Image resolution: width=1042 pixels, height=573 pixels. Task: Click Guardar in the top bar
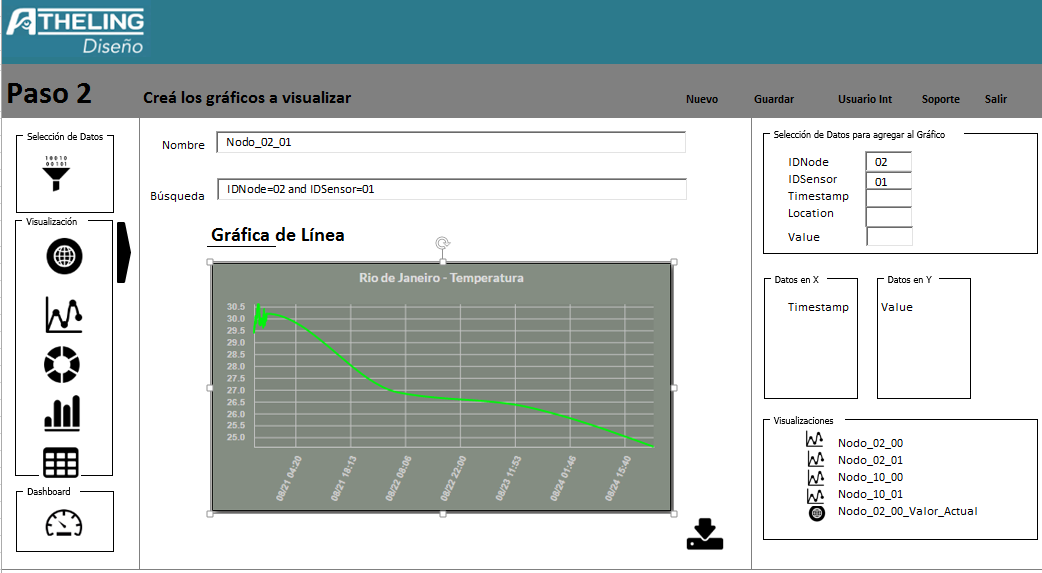point(774,99)
